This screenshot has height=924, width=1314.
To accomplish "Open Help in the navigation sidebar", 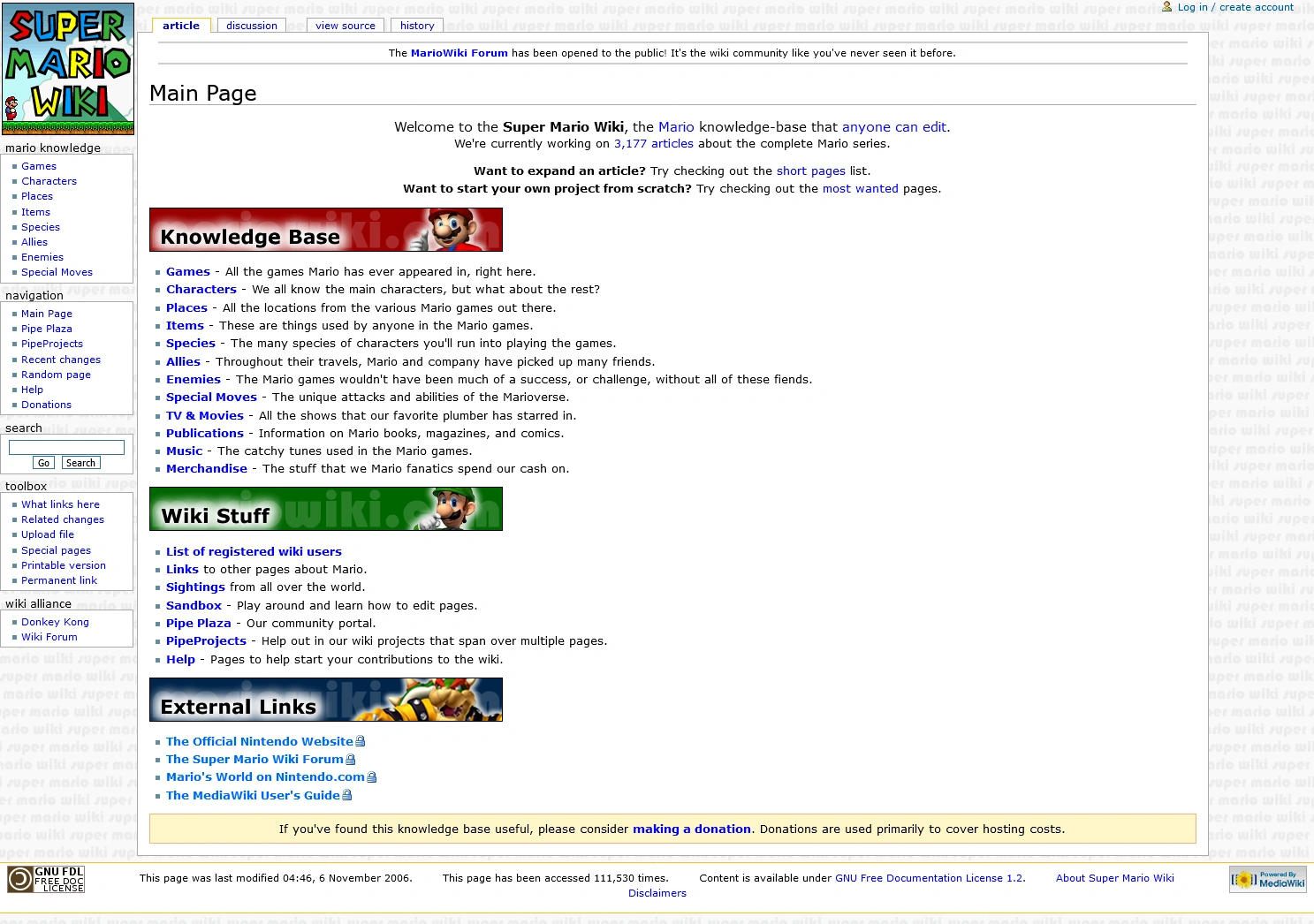I will (x=33, y=390).
